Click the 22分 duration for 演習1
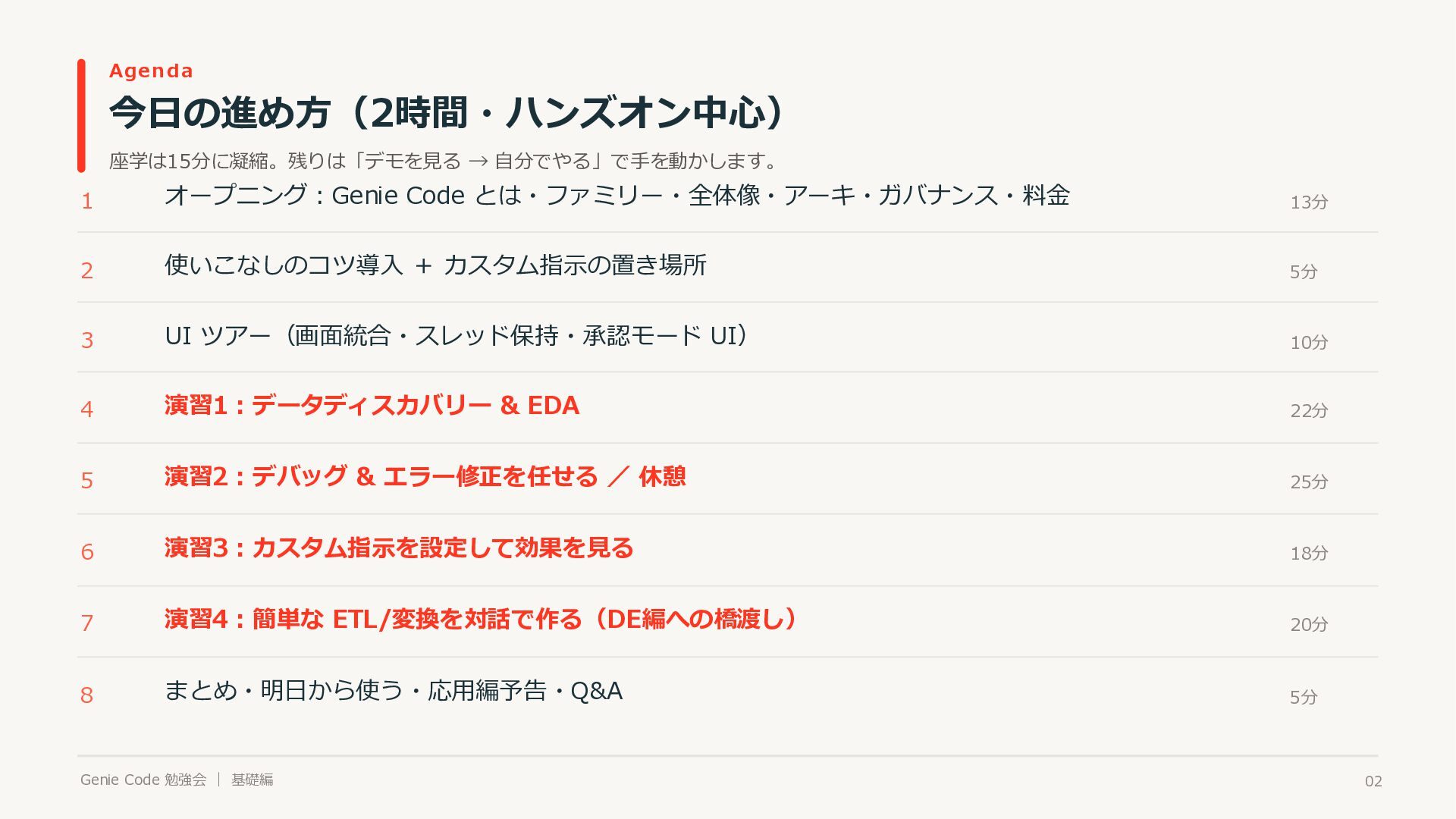 click(x=1309, y=411)
